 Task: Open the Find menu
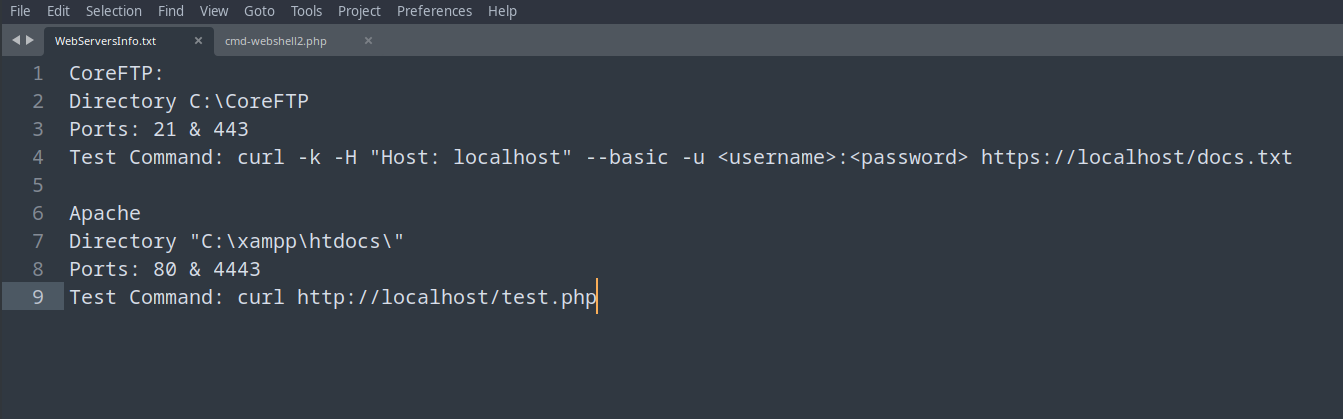(171, 11)
